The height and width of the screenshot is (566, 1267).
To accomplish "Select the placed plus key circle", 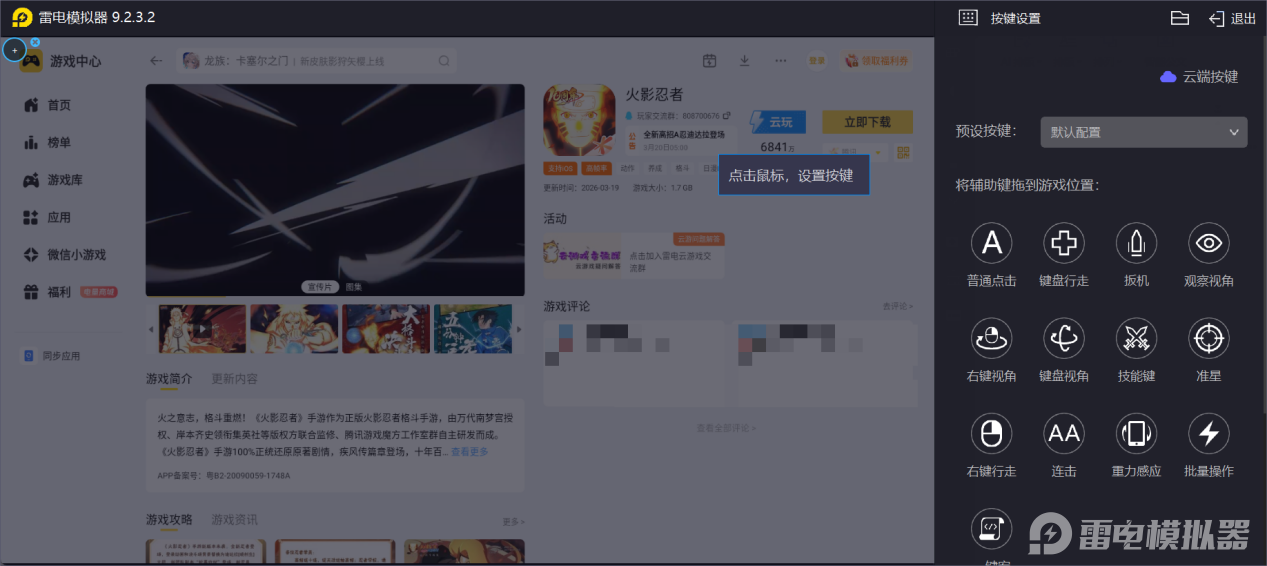I will [14, 50].
